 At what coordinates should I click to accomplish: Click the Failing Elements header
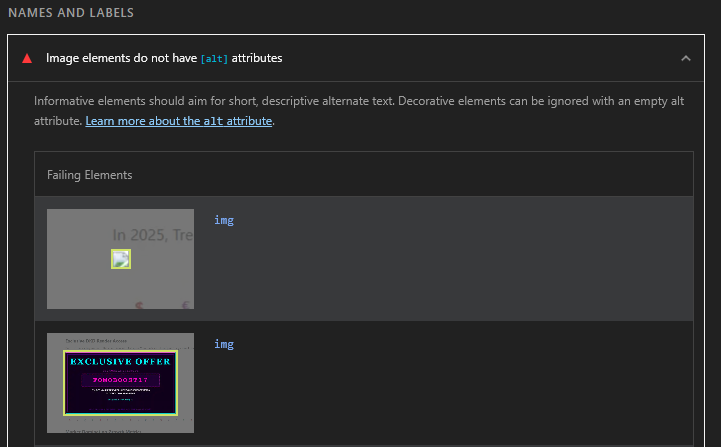tap(90, 175)
